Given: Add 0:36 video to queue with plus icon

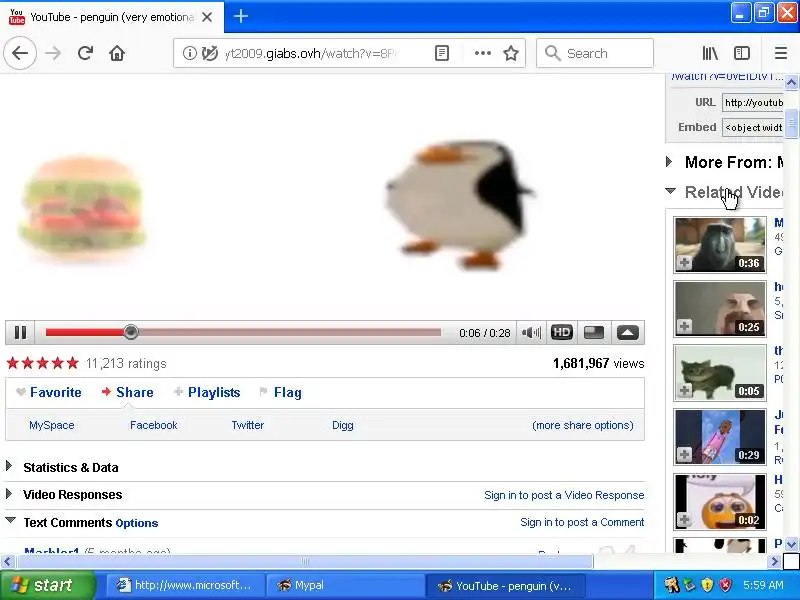Looking at the screenshot, I should tap(684, 262).
